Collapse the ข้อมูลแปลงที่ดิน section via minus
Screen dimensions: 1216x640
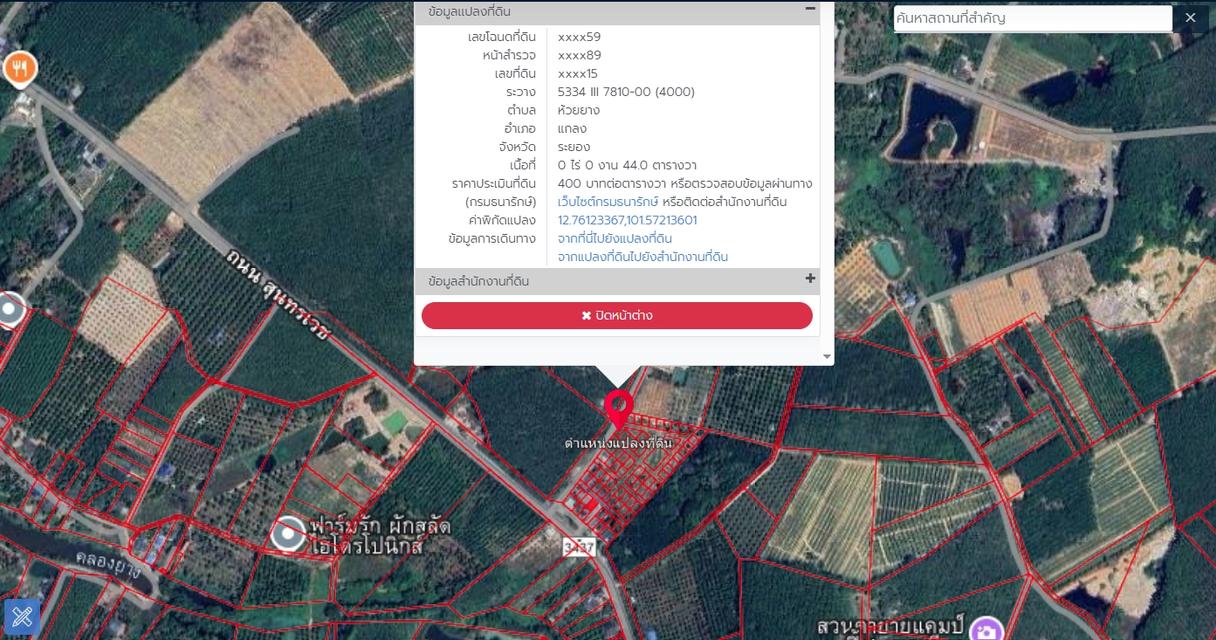[810, 9]
